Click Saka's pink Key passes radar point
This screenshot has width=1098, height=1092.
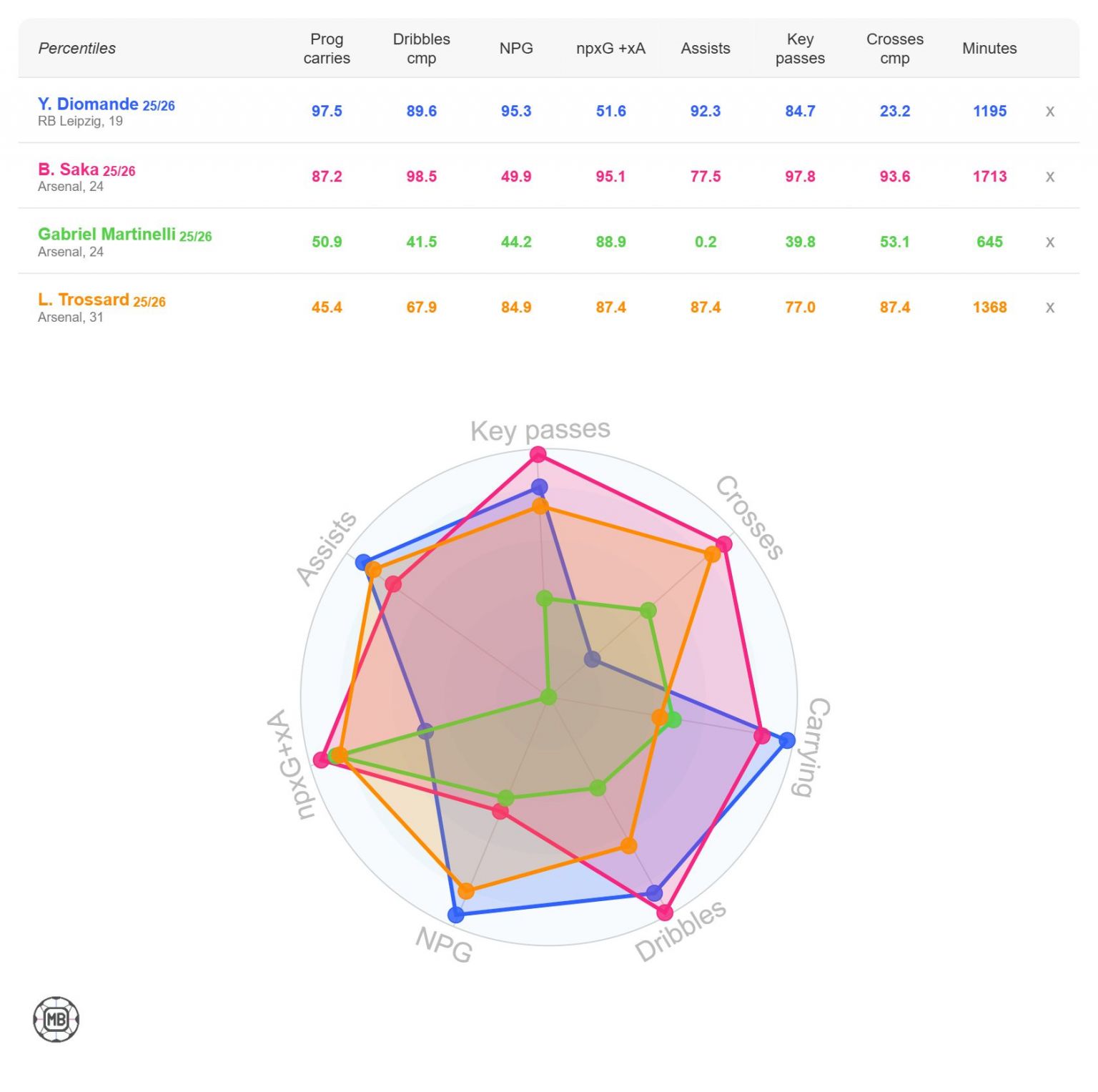538,455
